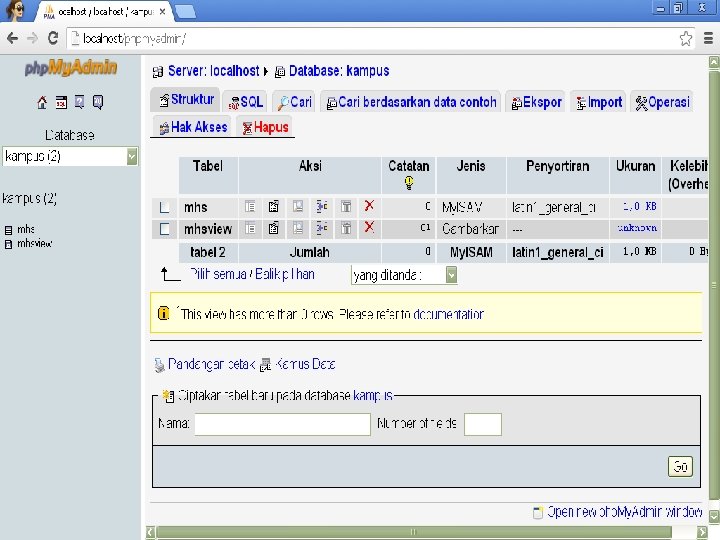The height and width of the screenshot is (540, 720).
Task: Open the 'yang ditandai' action dropdown
Action: (404, 275)
